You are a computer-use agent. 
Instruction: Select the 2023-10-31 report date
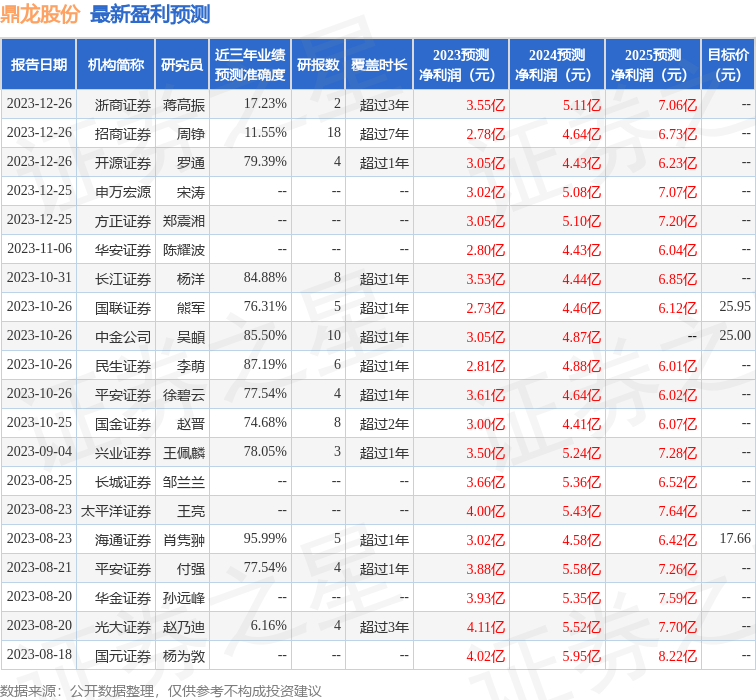(40, 277)
